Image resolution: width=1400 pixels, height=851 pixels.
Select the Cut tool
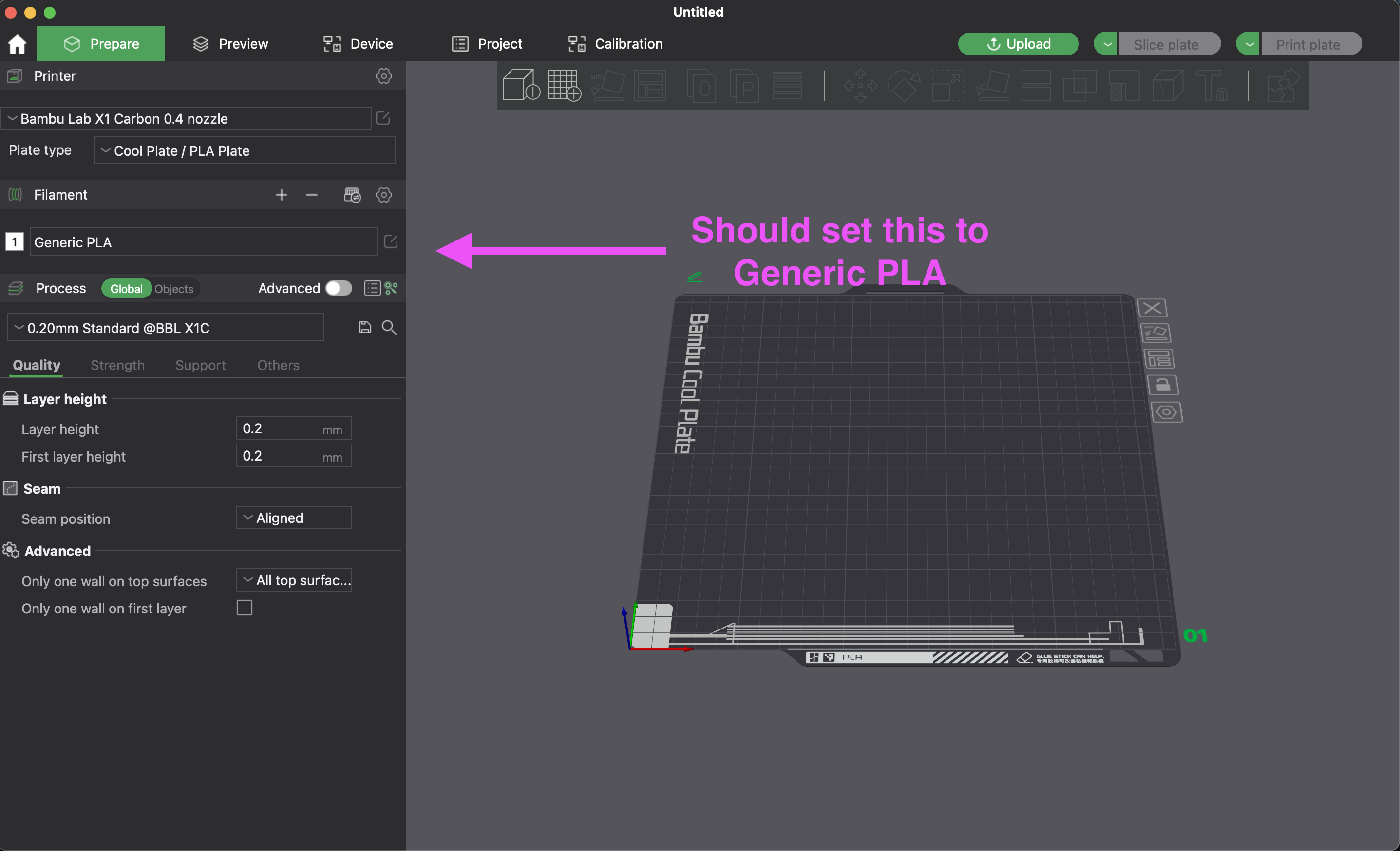1035,86
